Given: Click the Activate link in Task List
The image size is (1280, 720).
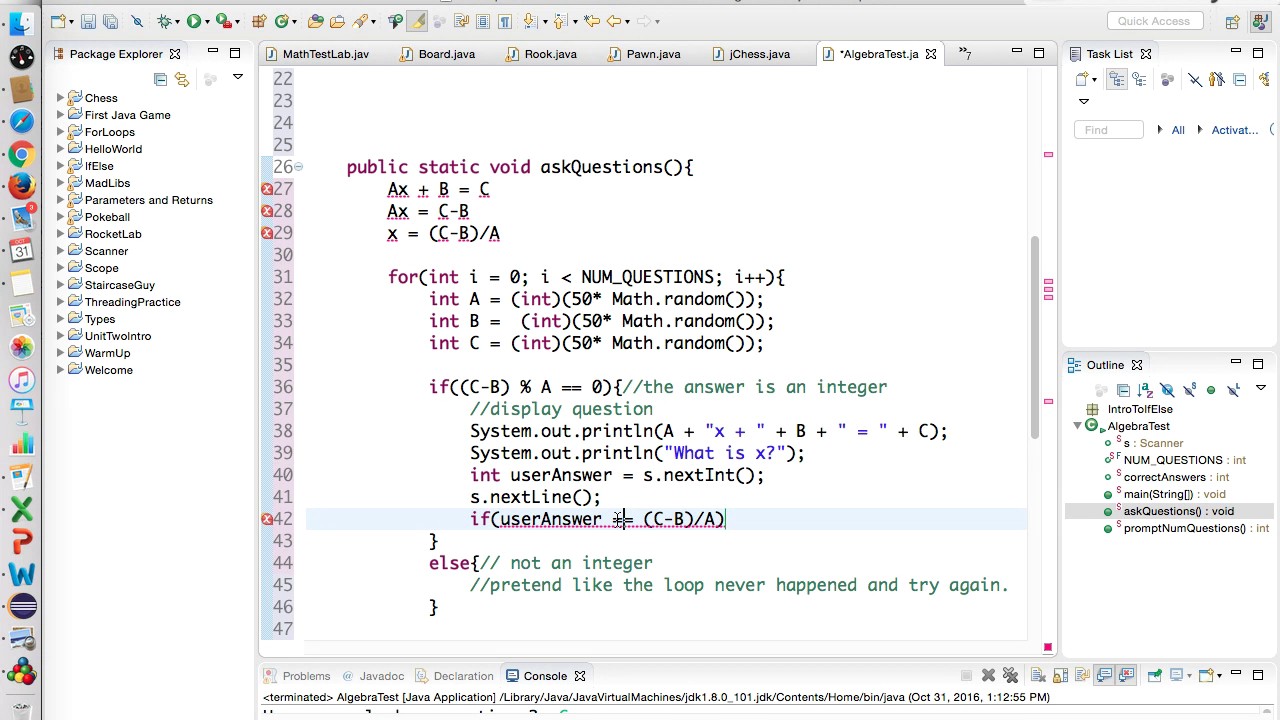Looking at the screenshot, I should click(1234, 130).
